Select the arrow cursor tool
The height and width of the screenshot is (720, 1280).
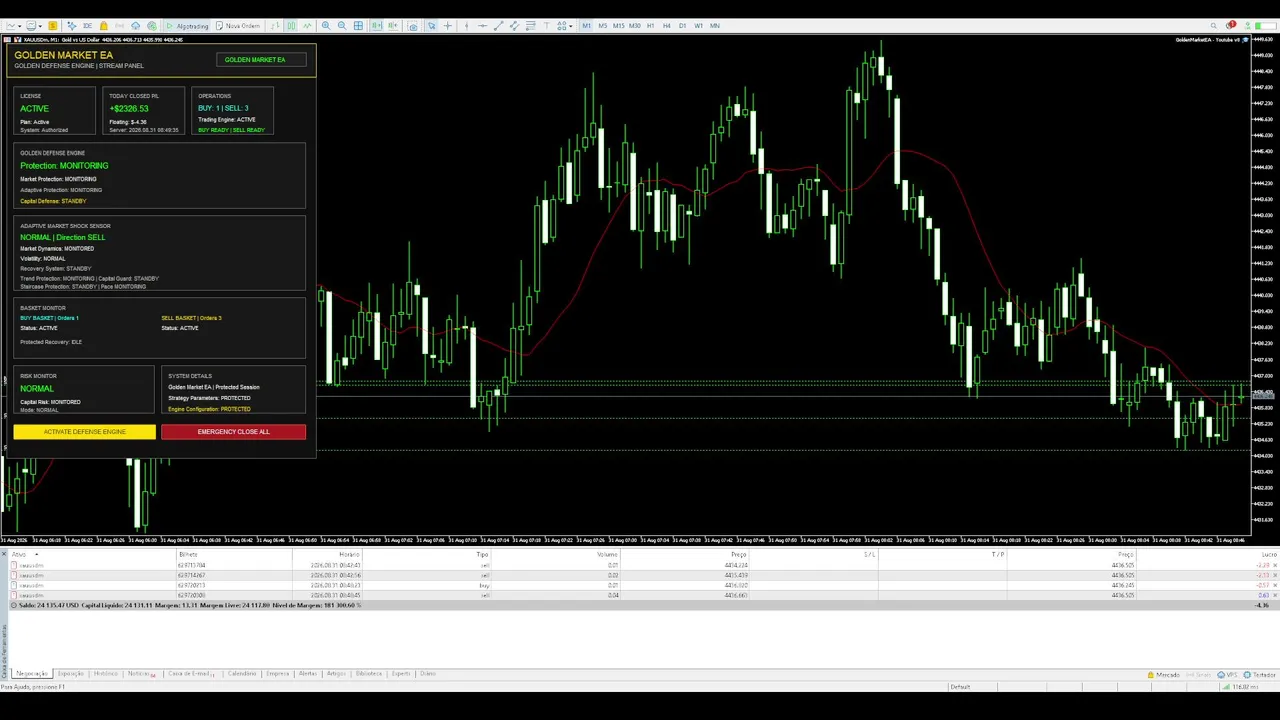coord(431,25)
